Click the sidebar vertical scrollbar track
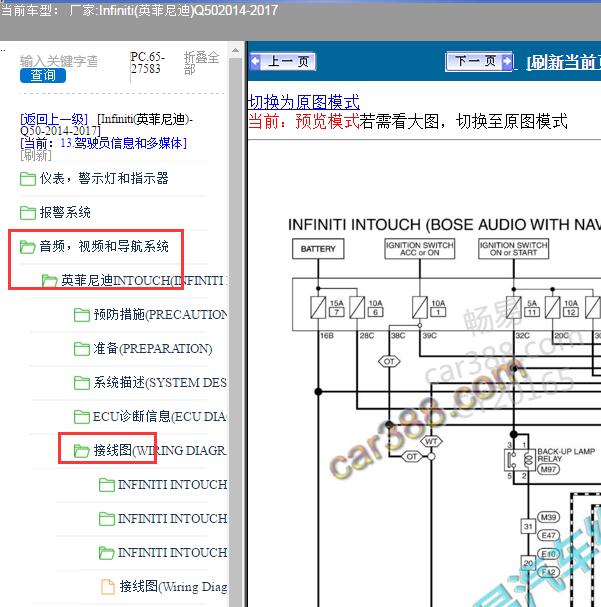This screenshot has width=601, height=607. click(x=235, y=333)
